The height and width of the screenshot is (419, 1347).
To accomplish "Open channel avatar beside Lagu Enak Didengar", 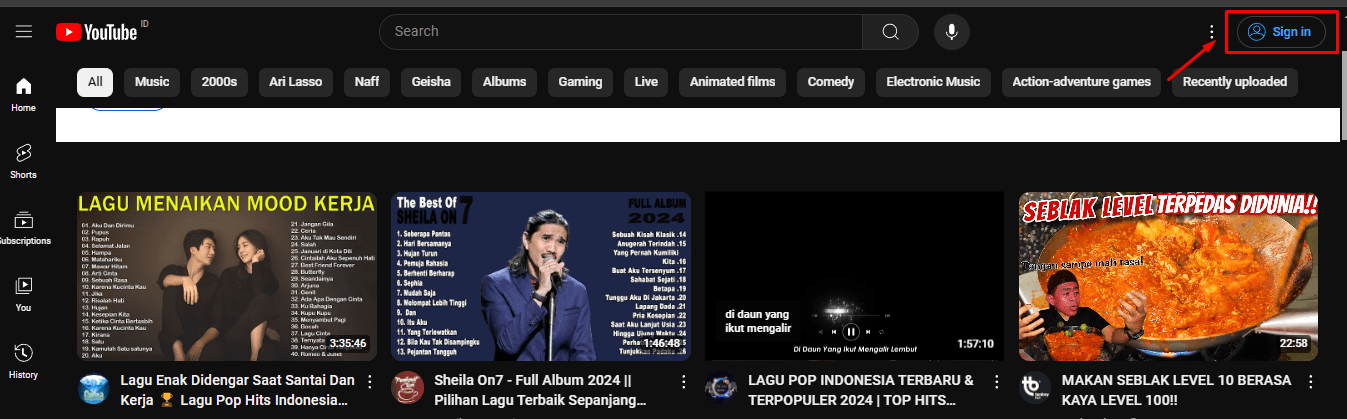I will click(x=94, y=389).
